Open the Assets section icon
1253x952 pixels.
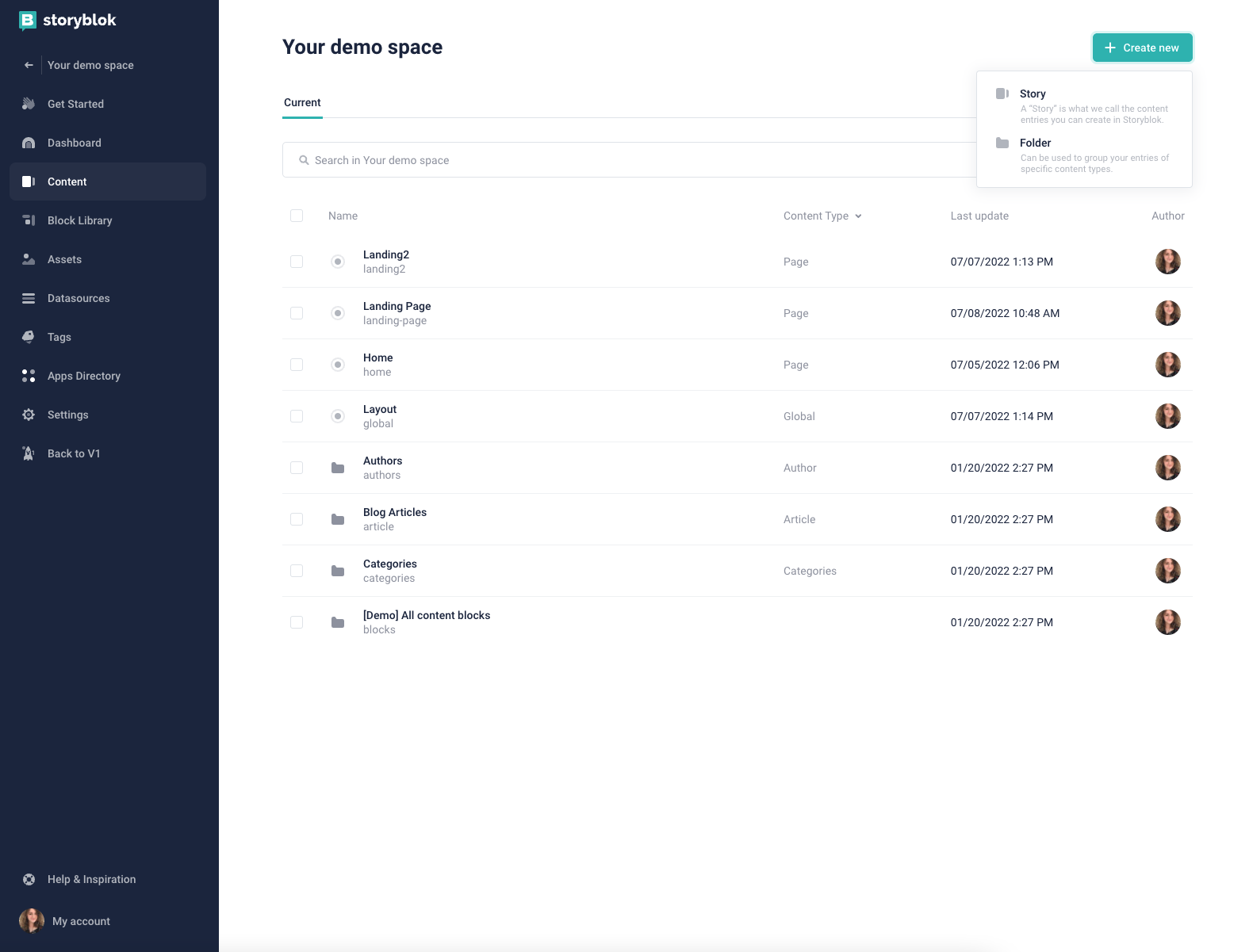pyautogui.click(x=29, y=259)
